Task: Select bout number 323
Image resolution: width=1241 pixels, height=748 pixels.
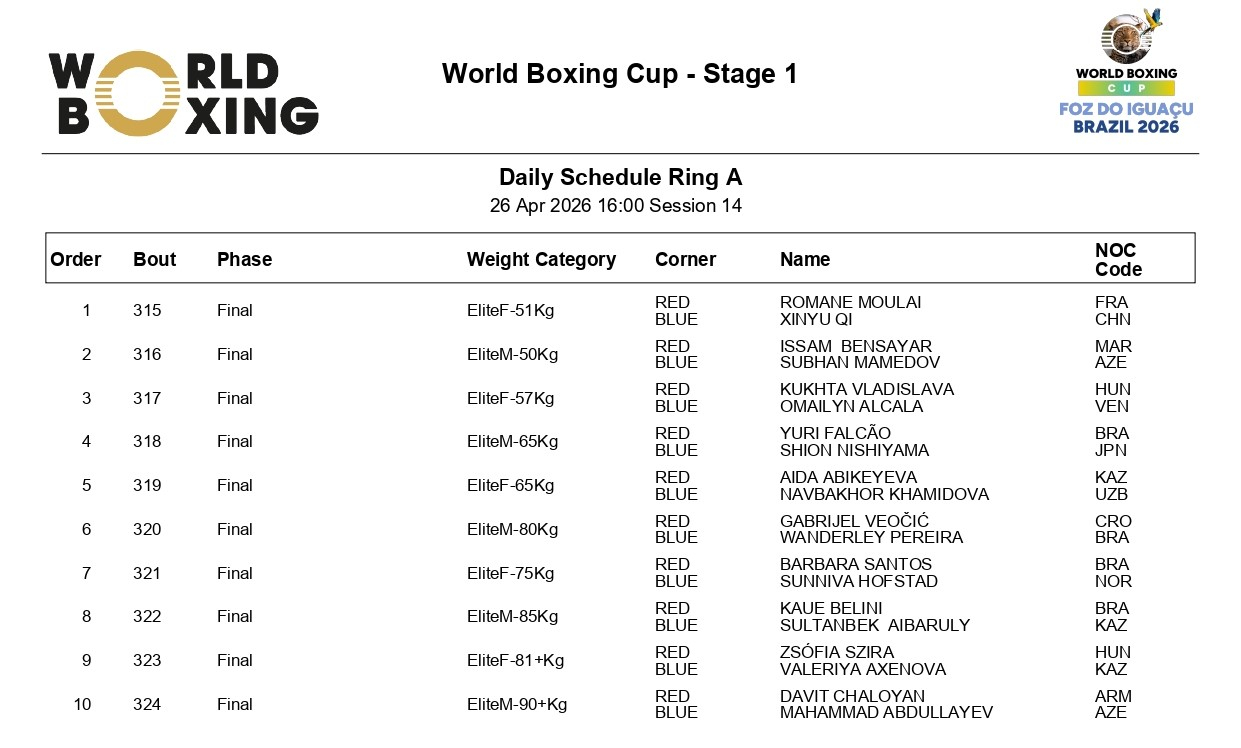Action: [147, 661]
